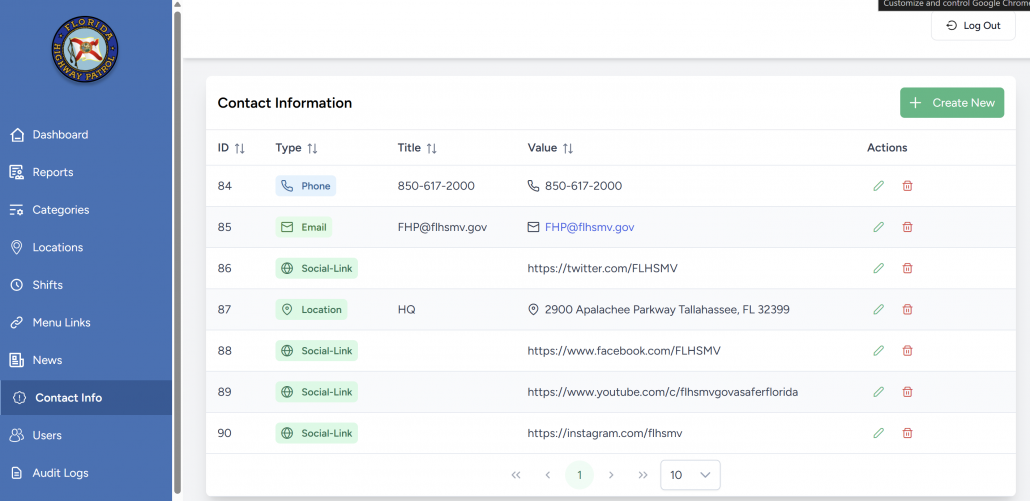Click the Florida Highway Patrol logo
Screen dimensions: 1030x501
(x=85, y=50)
